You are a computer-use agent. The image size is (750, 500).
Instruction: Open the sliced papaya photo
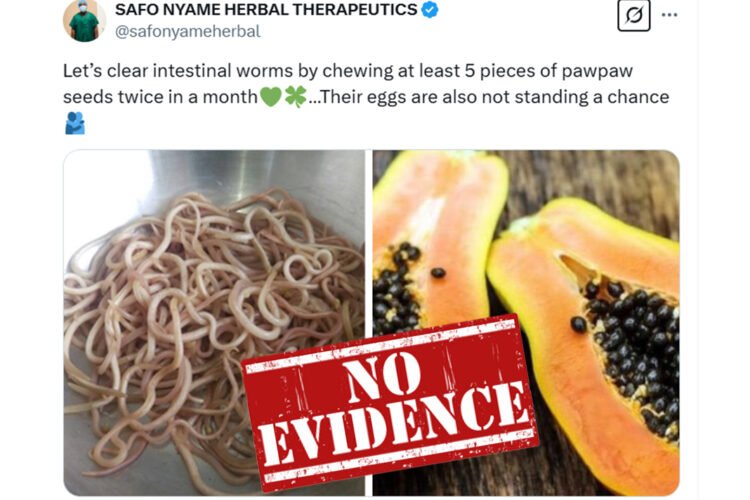pyautogui.click(x=526, y=322)
